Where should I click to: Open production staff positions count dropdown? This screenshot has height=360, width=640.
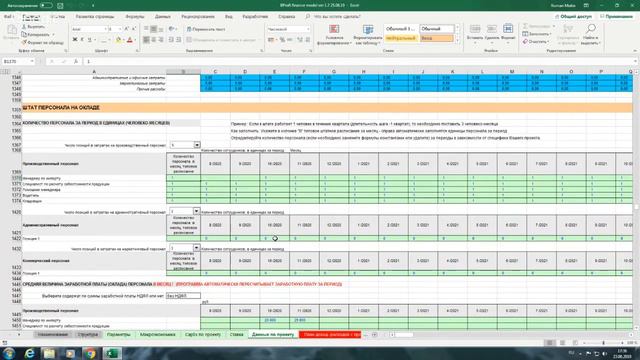[197, 145]
